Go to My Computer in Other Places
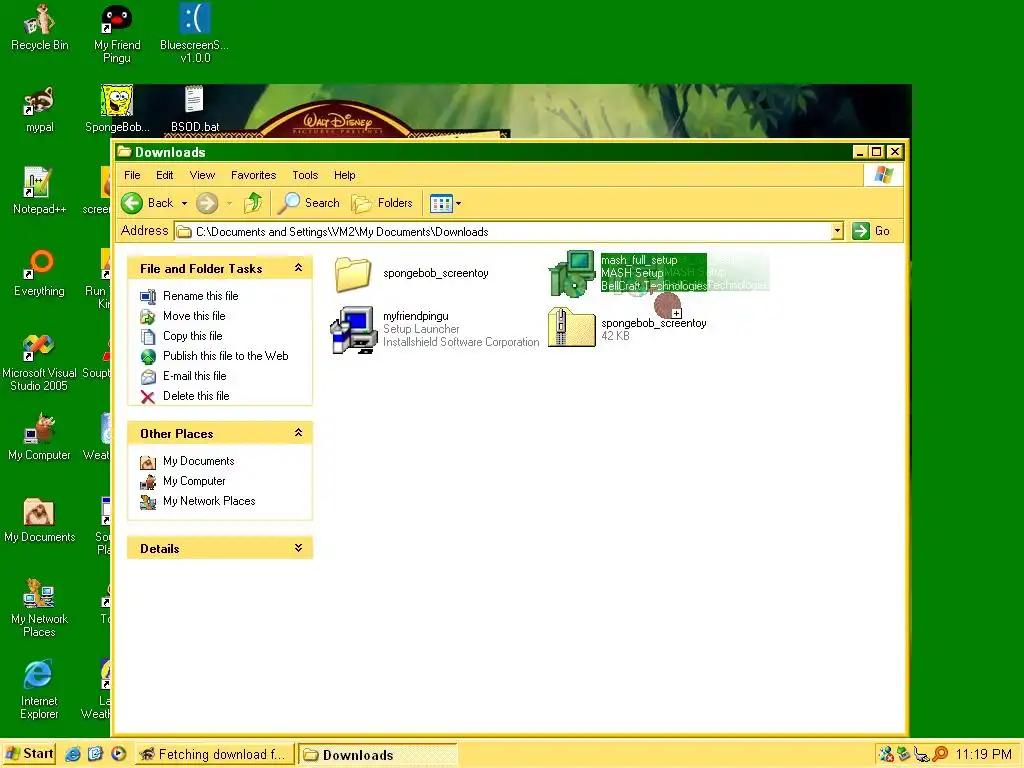1024x768 pixels. tap(183, 481)
